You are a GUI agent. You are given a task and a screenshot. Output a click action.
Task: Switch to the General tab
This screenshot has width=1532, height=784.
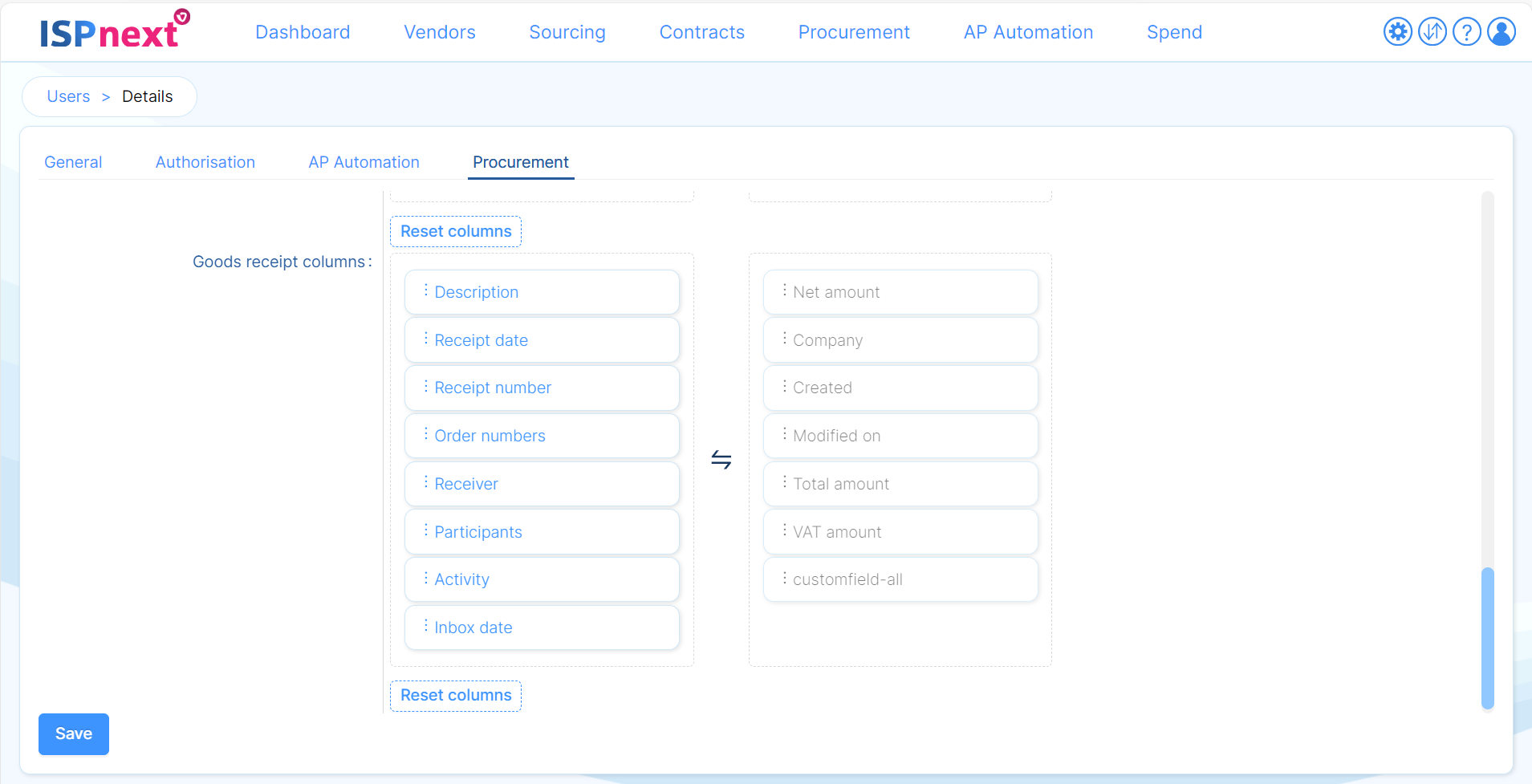click(73, 162)
